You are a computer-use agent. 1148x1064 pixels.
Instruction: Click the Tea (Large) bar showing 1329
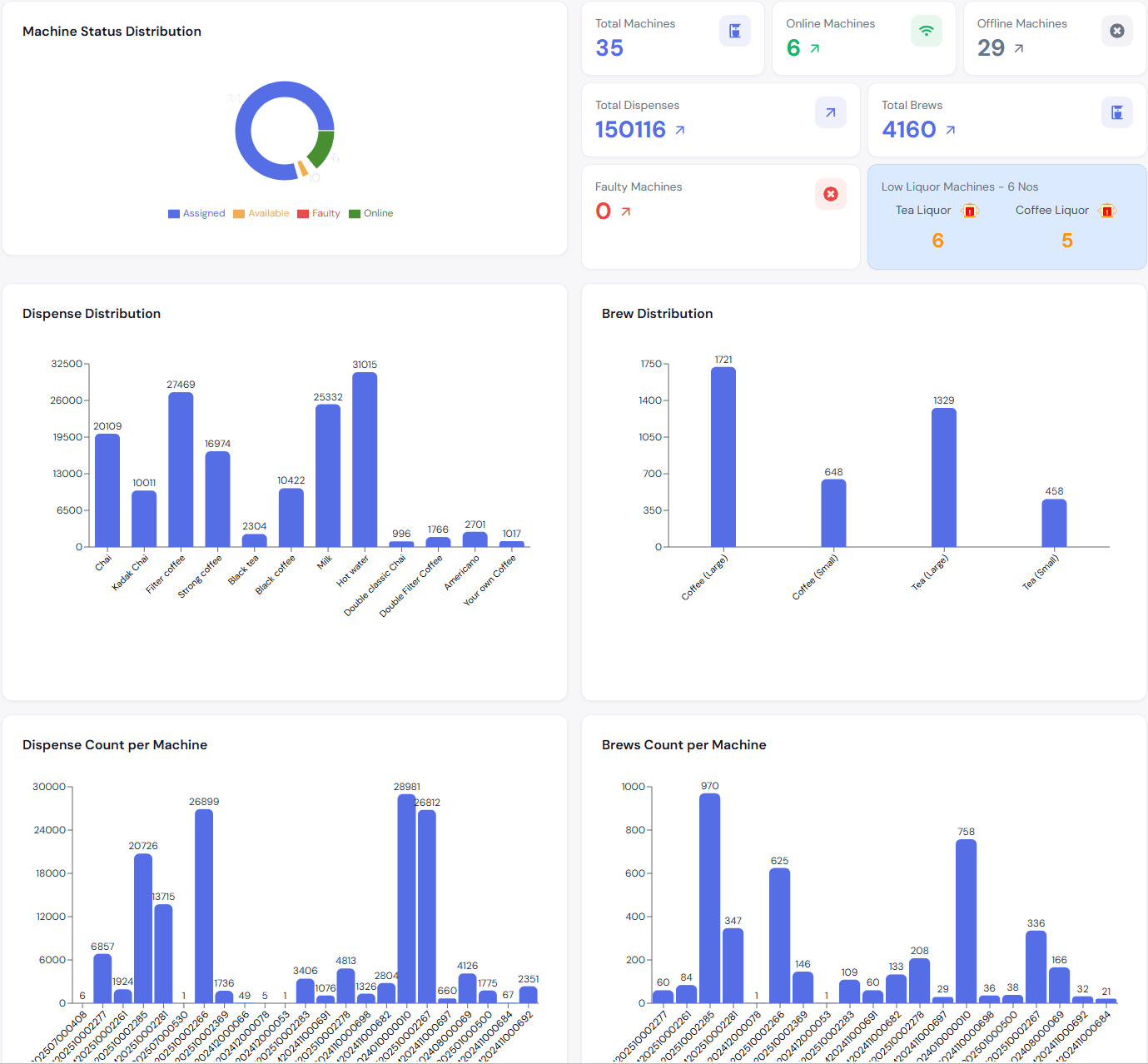[x=944, y=477]
